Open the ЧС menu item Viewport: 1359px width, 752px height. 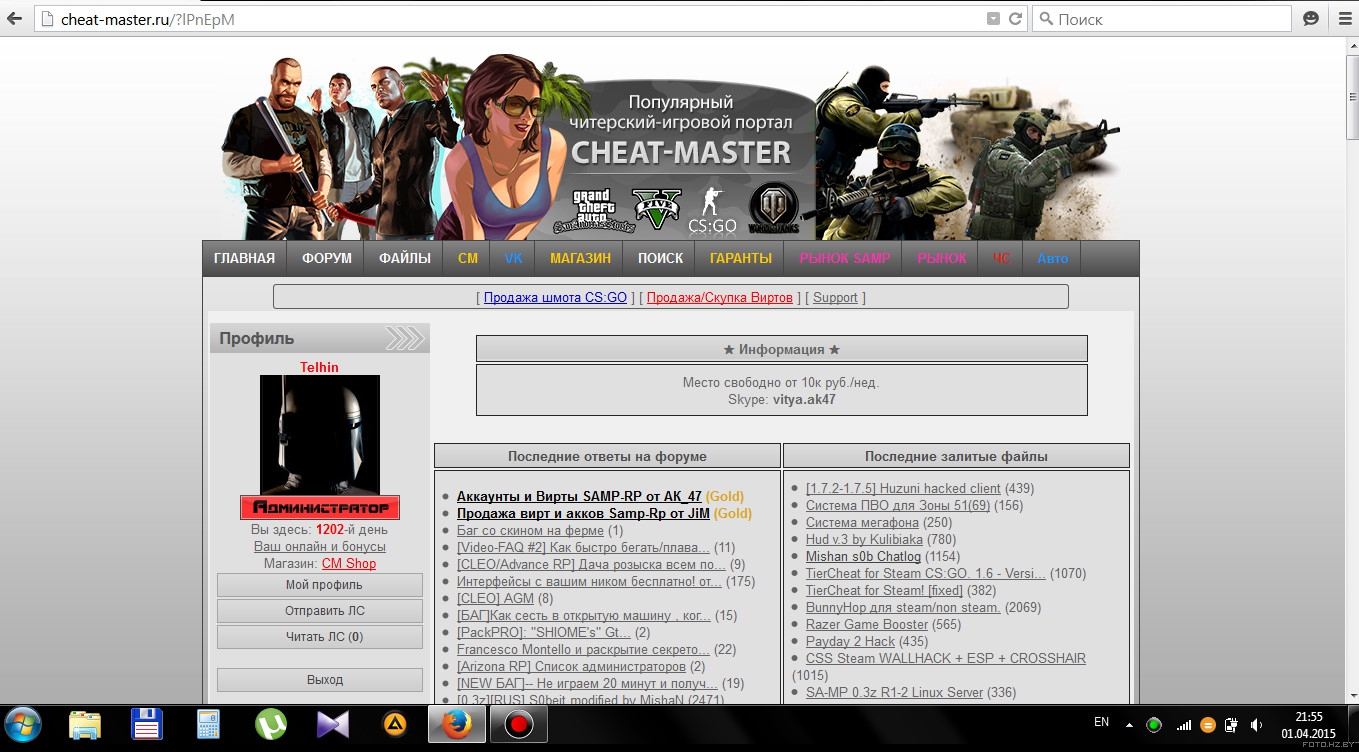[x=1002, y=258]
